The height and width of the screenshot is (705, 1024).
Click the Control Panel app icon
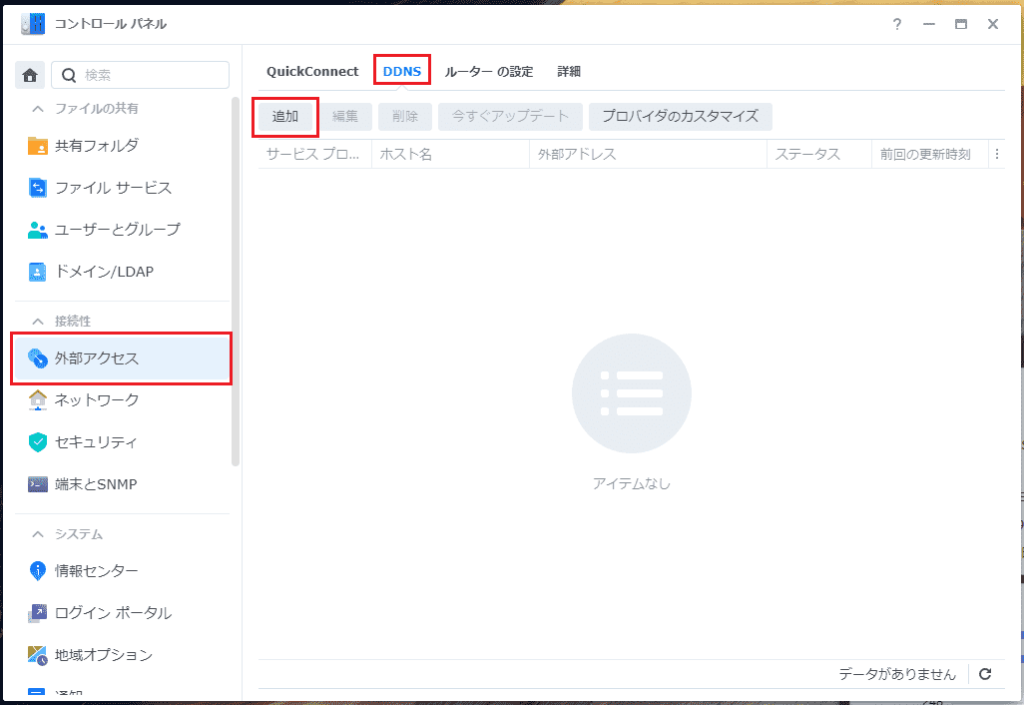coord(33,24)
